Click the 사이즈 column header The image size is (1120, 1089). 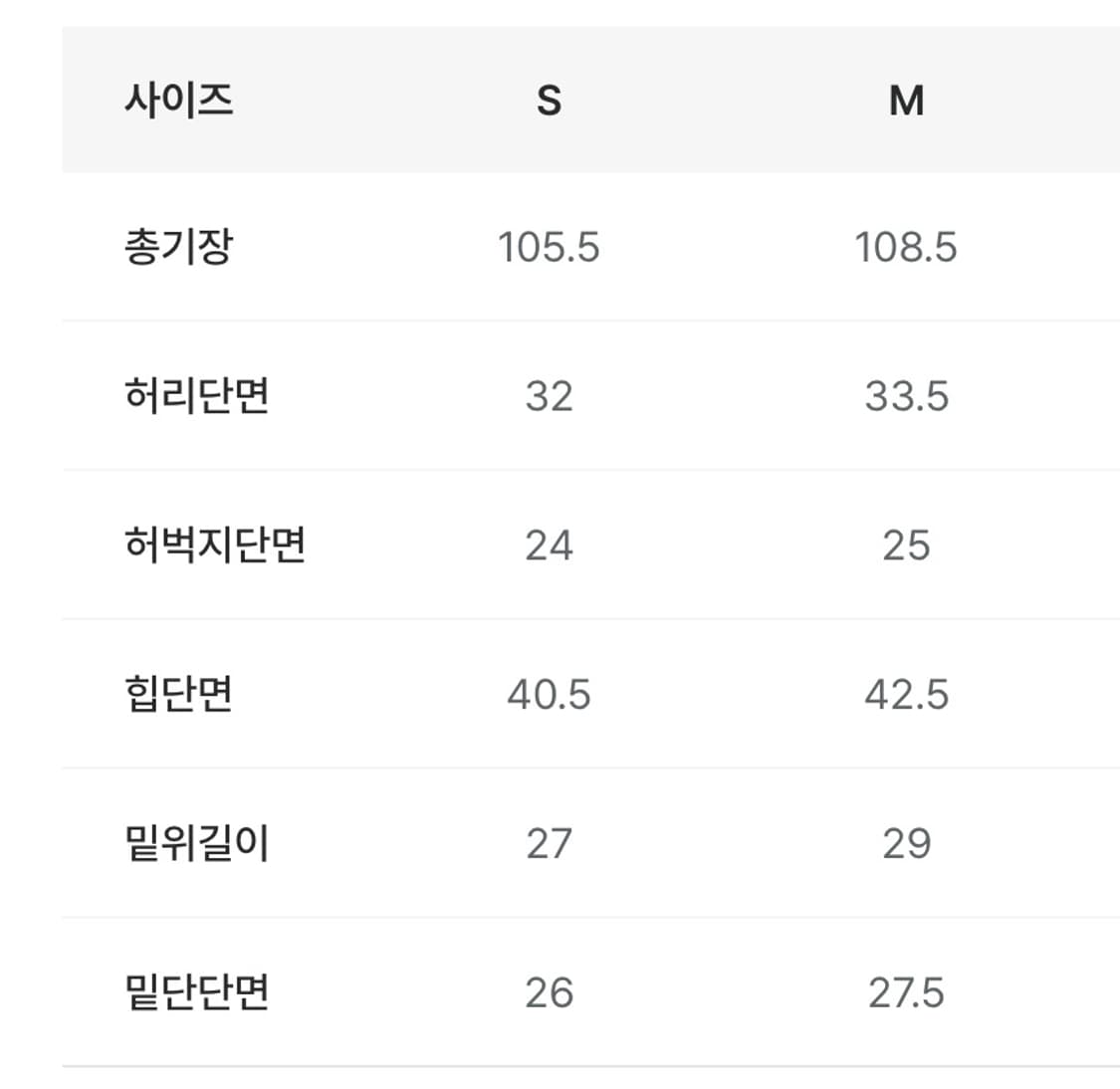(x=178, y=100)
